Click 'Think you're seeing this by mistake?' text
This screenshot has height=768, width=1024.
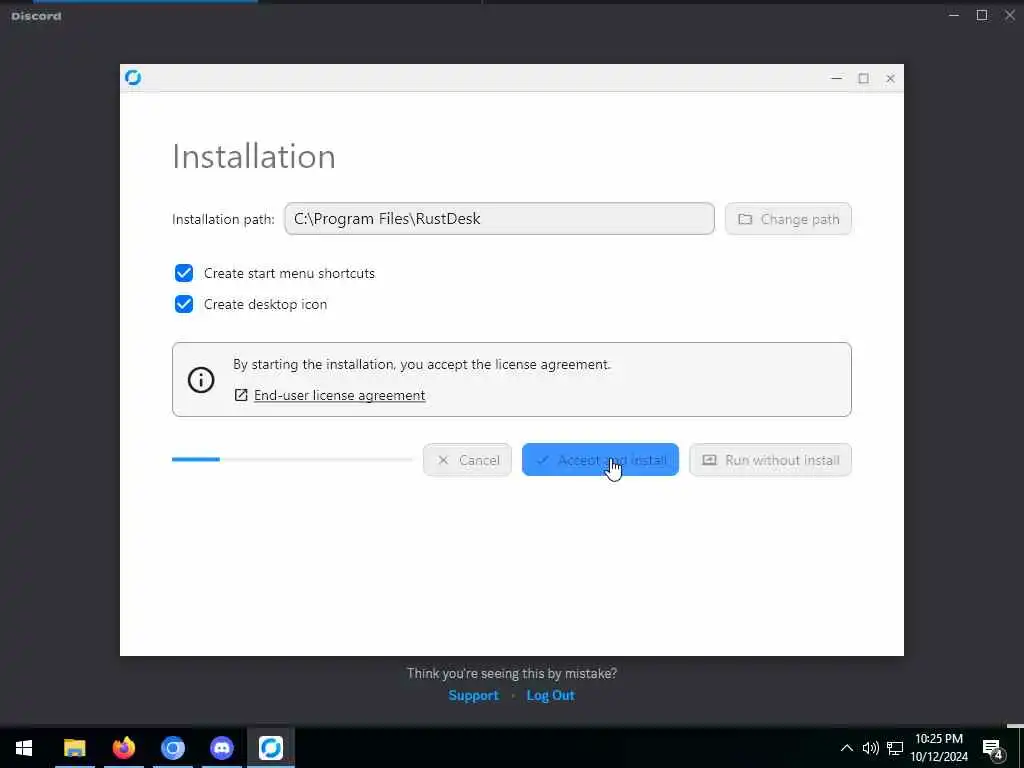click(x=512, y=673)
